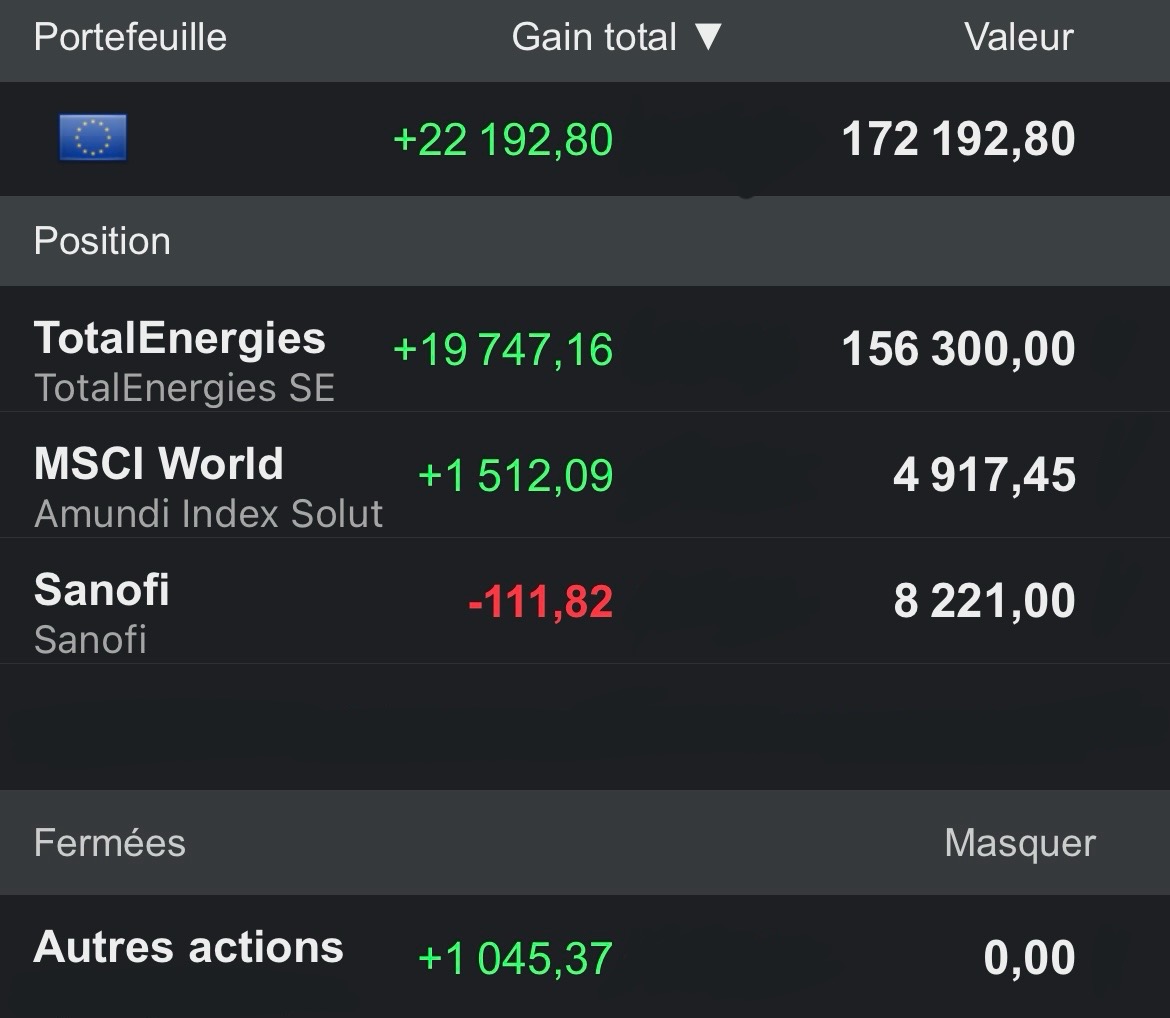Open the Sanofi position row
The height and width of the screenshot is (1018, 1170).
pyautogui.click(x=585, y=601)
